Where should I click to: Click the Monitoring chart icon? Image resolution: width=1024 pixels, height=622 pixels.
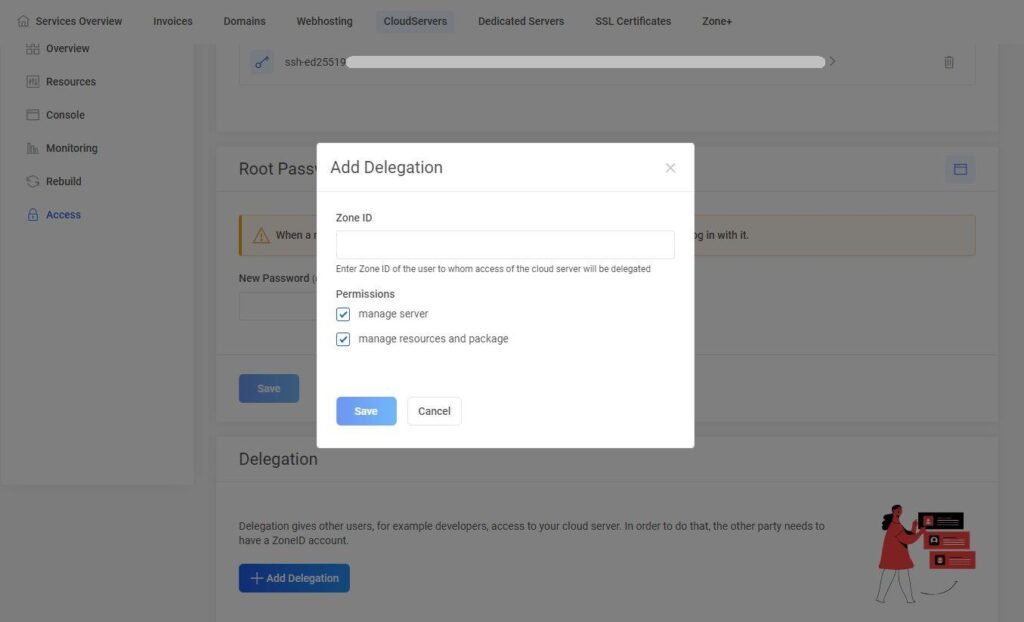[x=33, y=148]
